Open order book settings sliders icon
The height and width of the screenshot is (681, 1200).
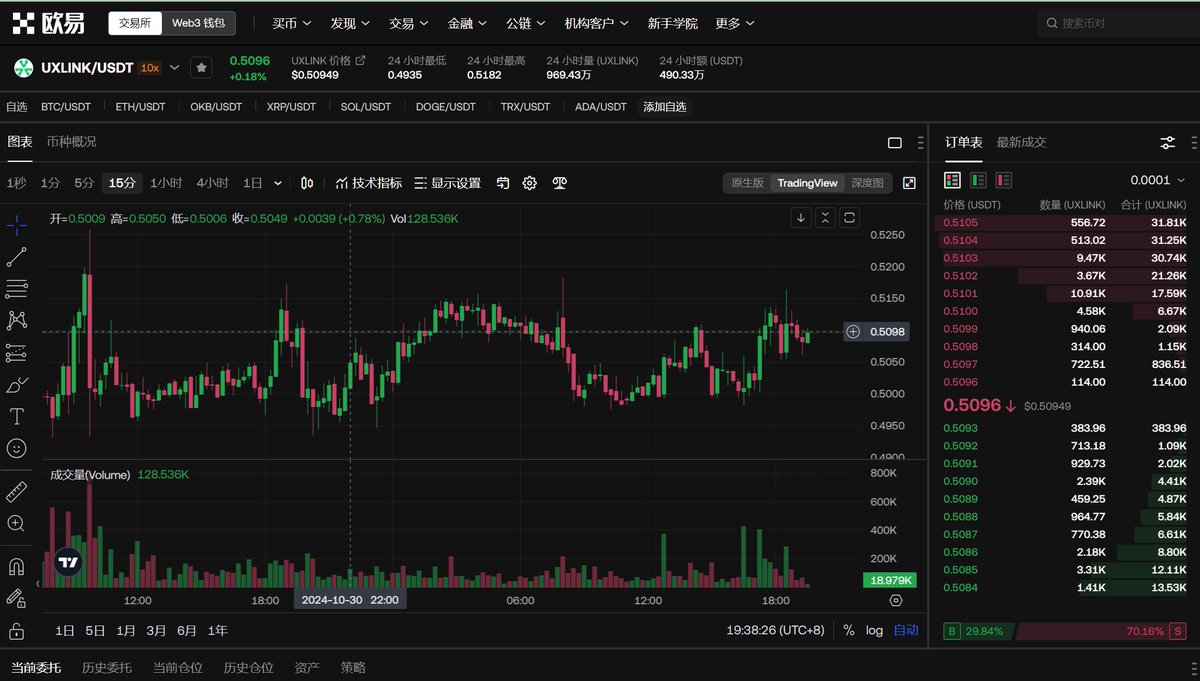coord(1167,143)
